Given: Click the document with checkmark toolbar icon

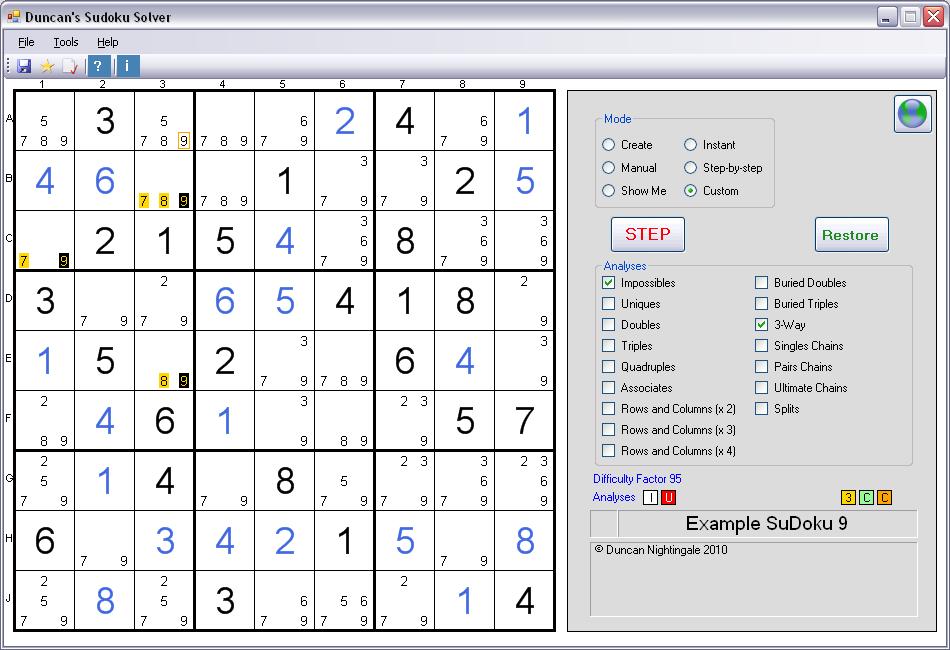Looking at the screenshot, I should tap(70, 66).
